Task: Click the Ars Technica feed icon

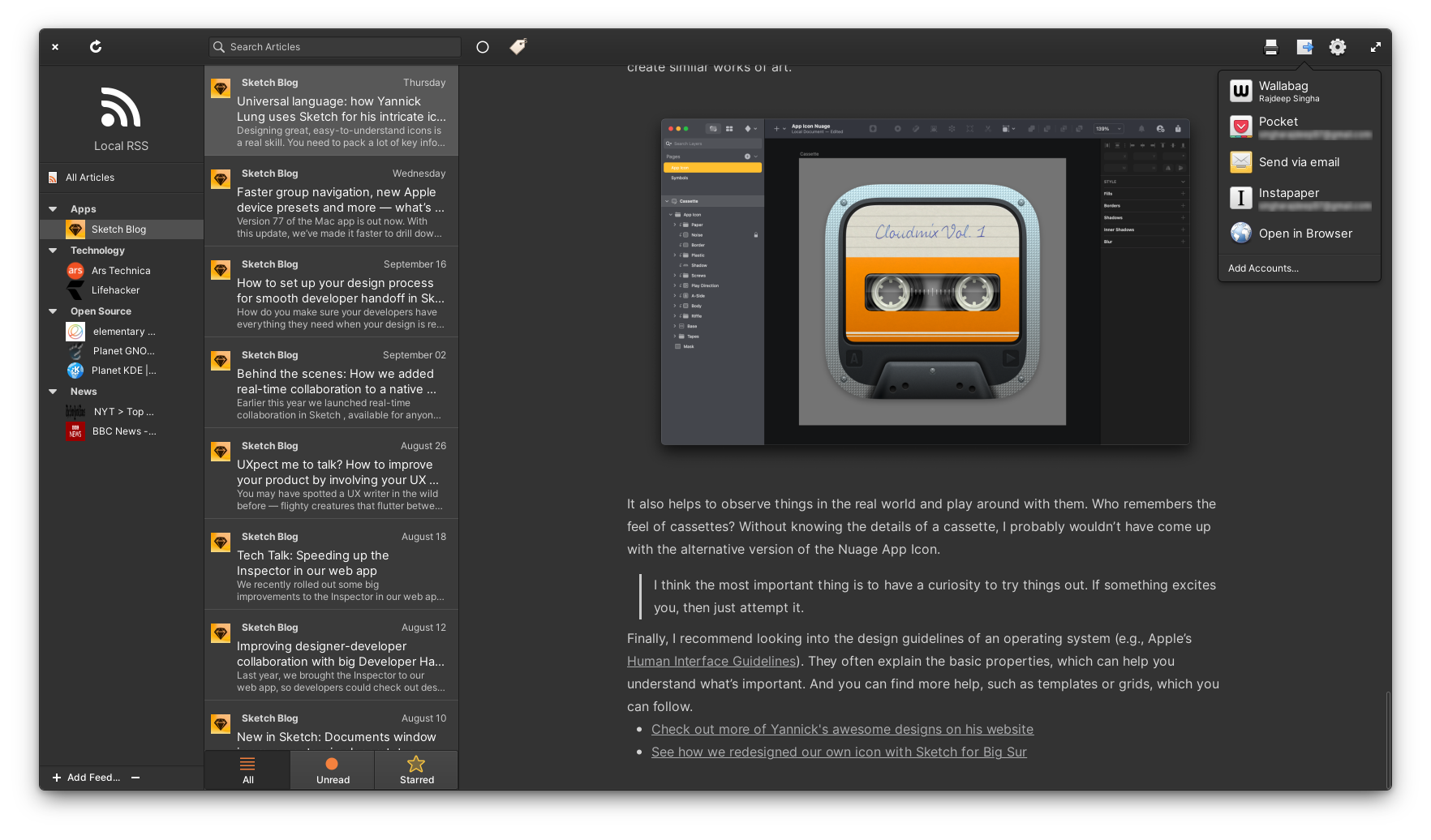Action: (75, 271)
